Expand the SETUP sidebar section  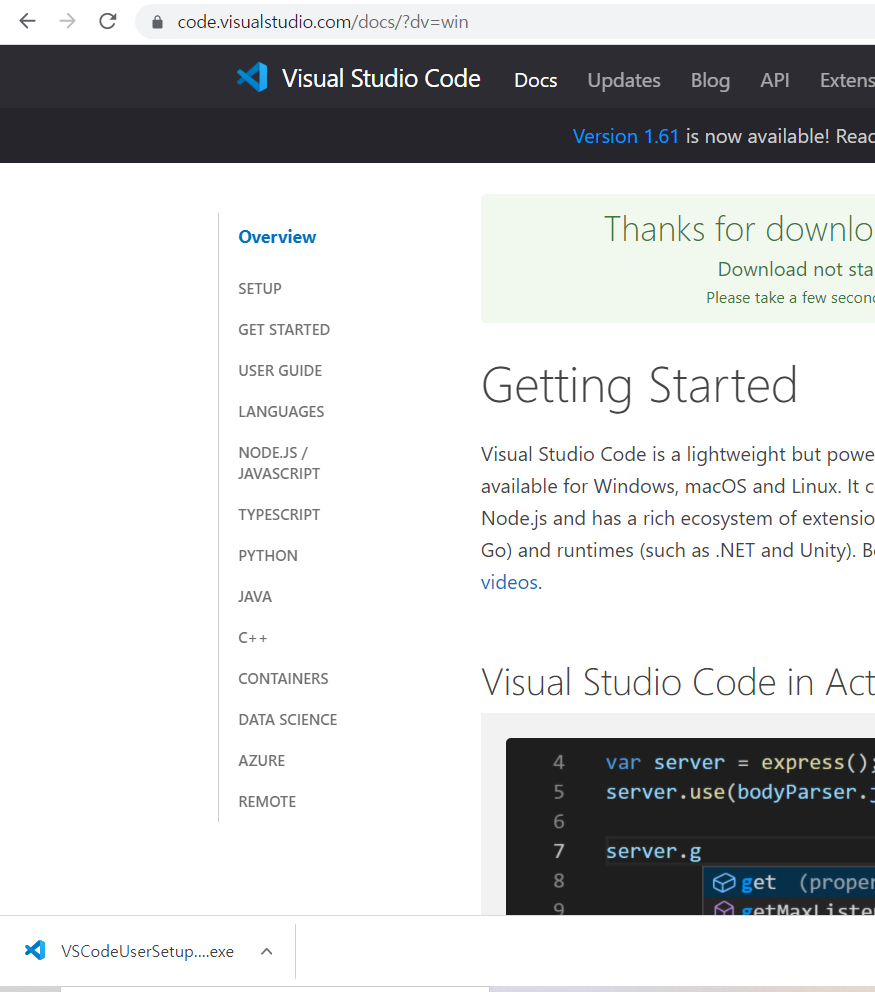pyautogui.click(x=260, y=288)
